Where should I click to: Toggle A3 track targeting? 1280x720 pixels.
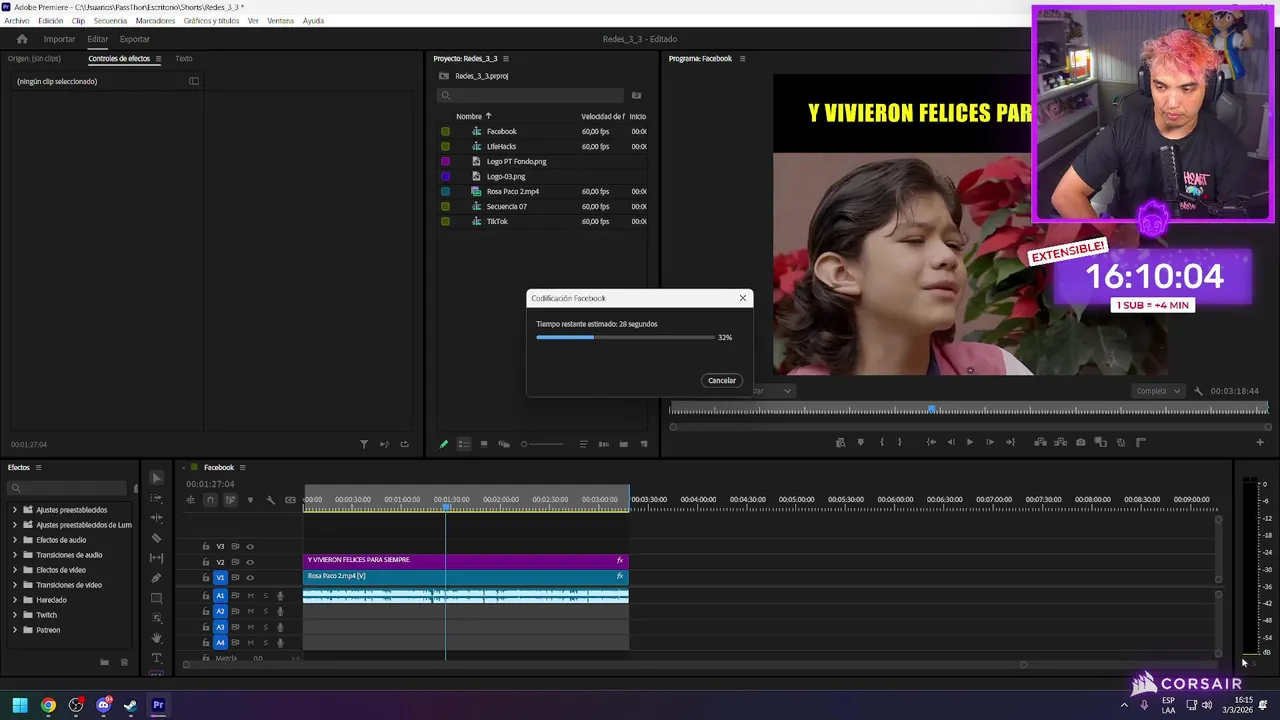(x=221, y=627)
